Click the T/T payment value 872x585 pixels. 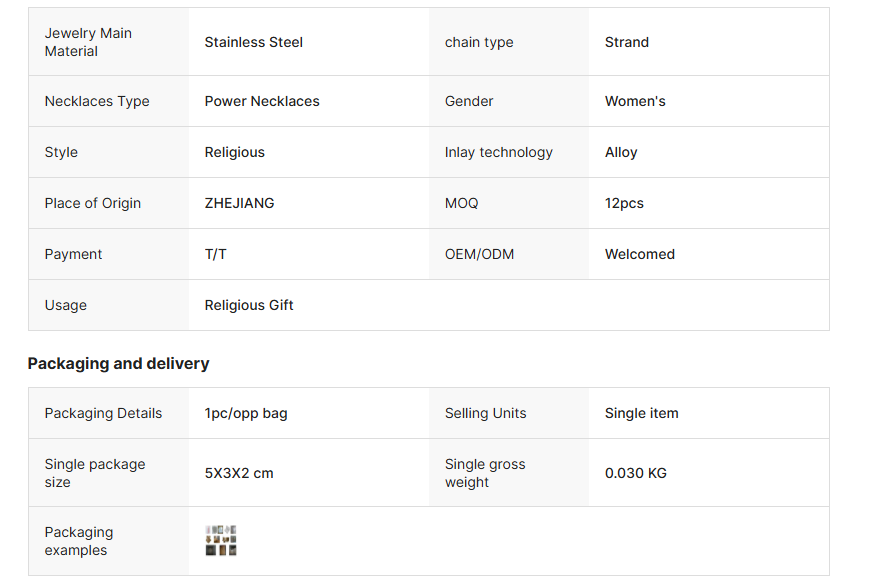pos(215,254)
